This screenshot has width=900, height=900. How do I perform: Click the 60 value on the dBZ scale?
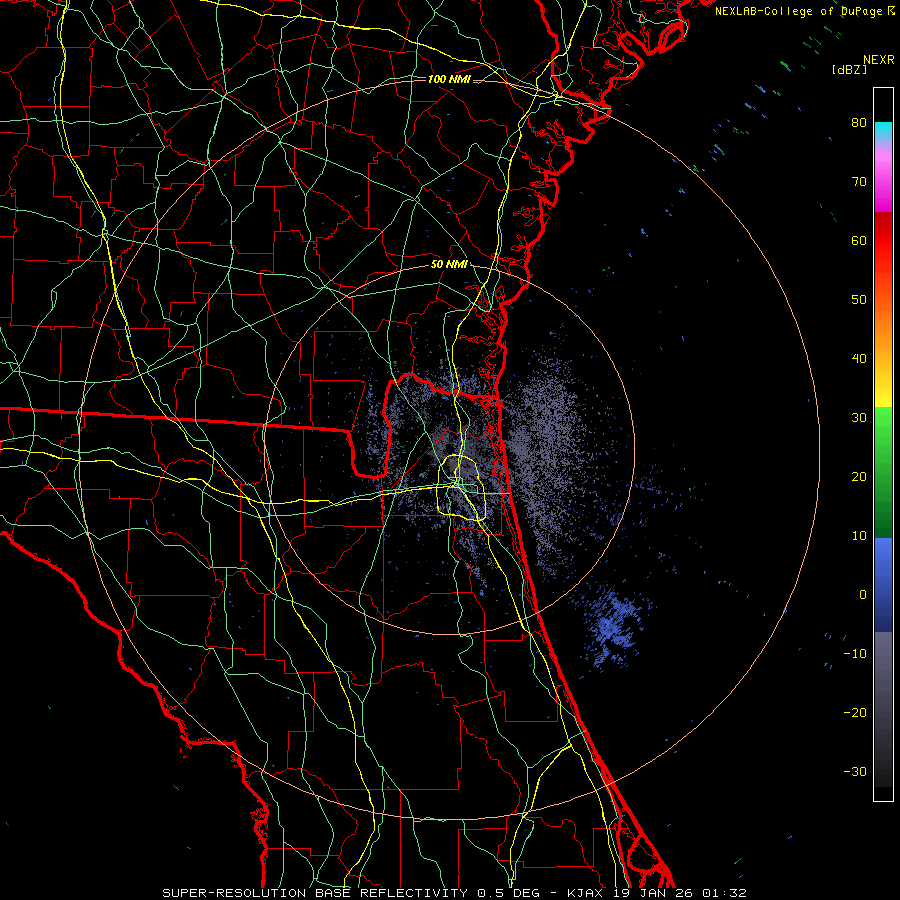859,240
